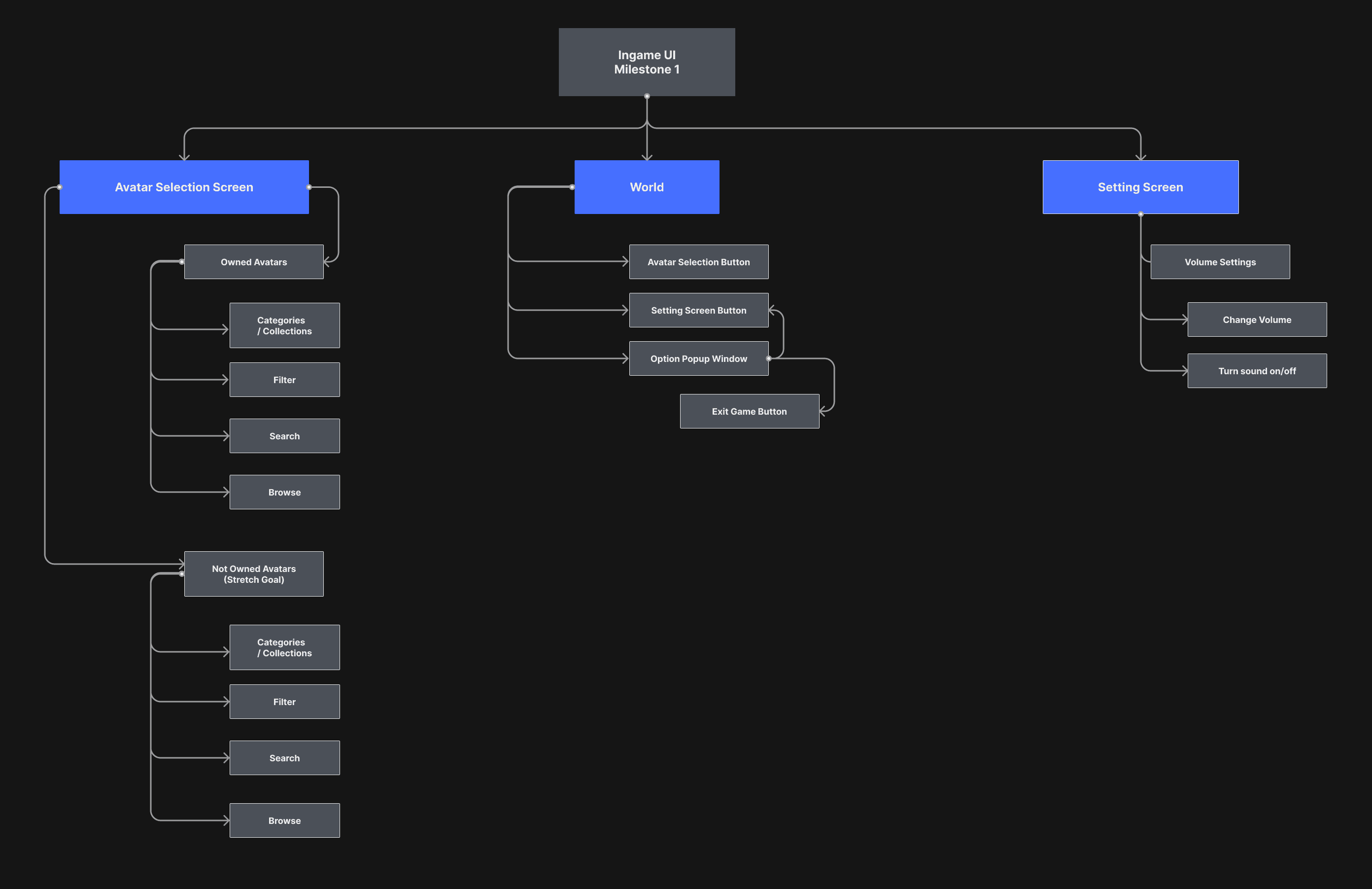The width and height of the screenshot is (1372, 889).
Task: Click the Change Volume box
Action: 1257,320
